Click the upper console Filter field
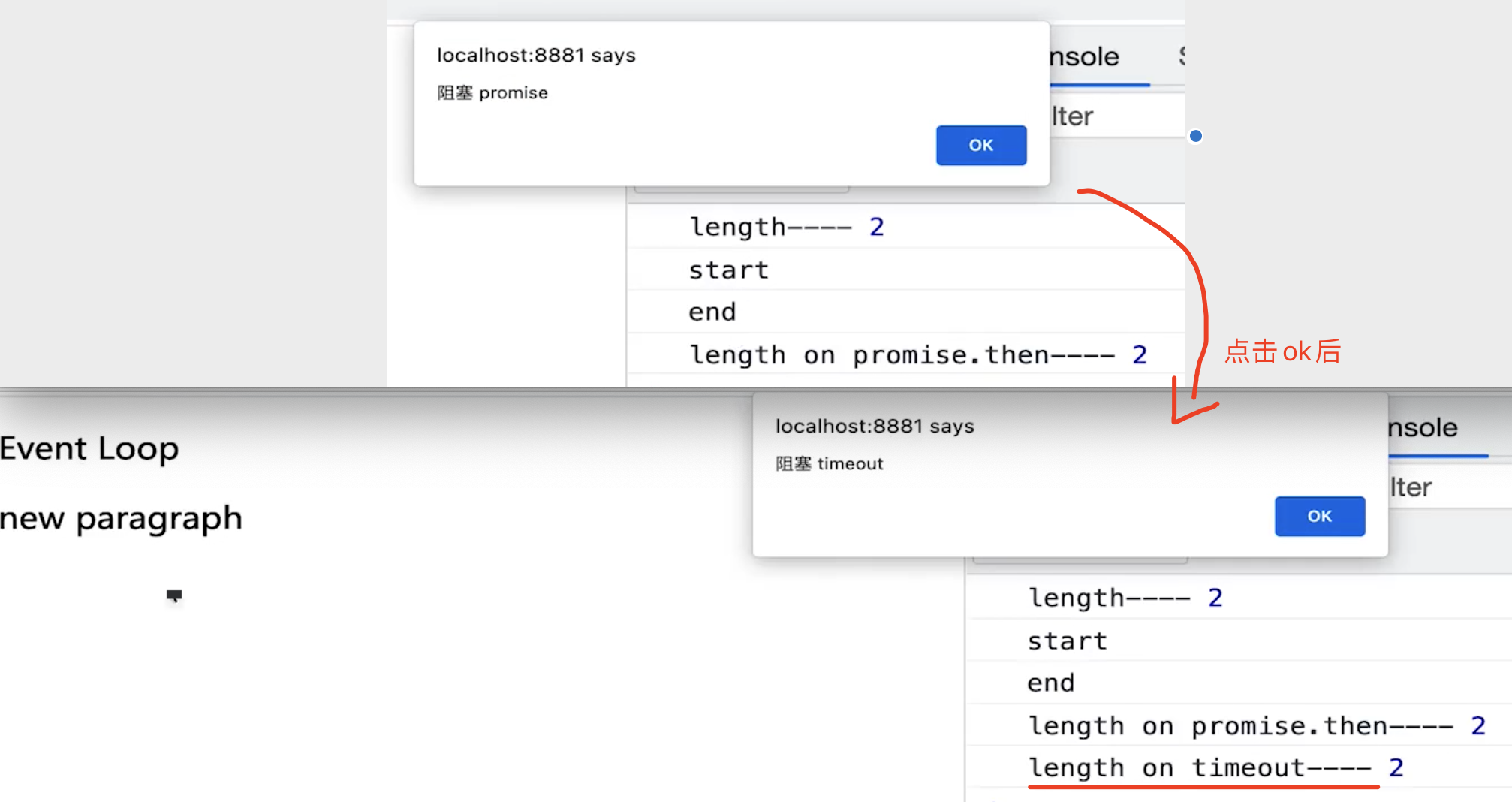The width and height of the screenshot is (1512, 802). [1111, 116]
